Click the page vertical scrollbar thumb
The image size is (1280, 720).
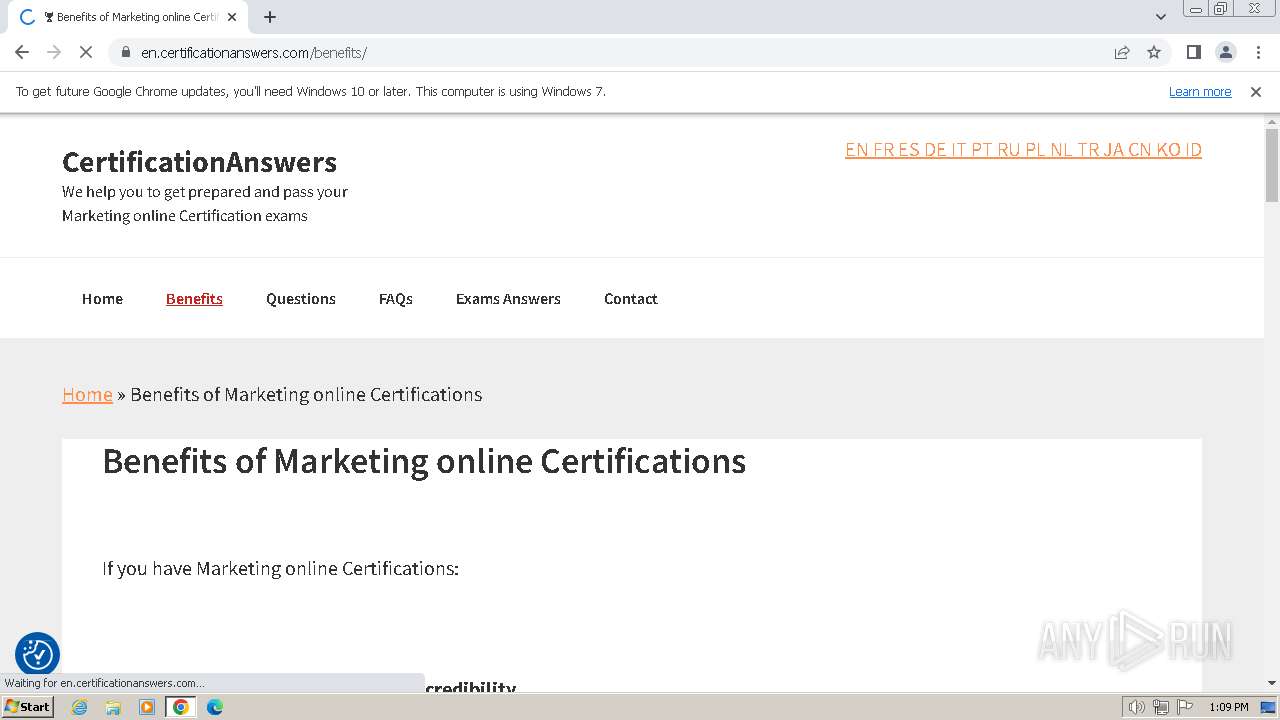tap(1271, 165)
